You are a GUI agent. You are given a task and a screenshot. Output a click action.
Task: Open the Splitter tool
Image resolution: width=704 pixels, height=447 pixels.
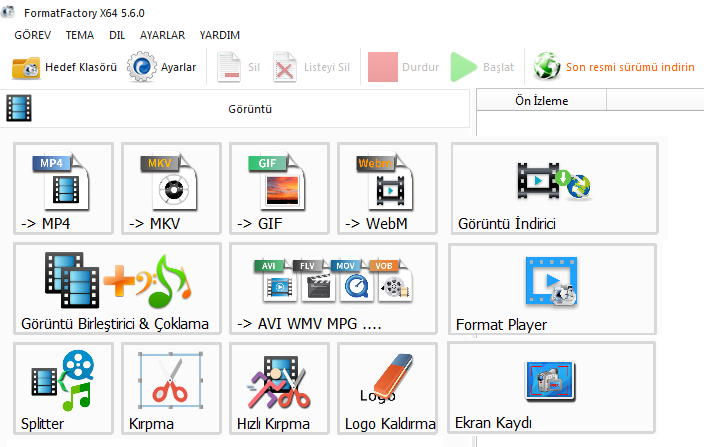tap(63, 389)
